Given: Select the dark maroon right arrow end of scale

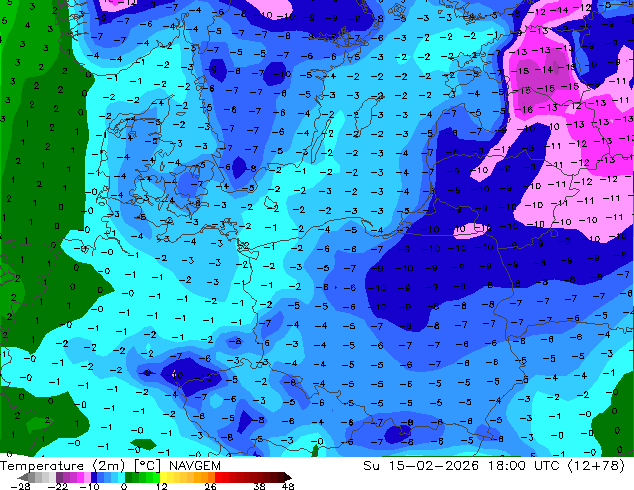Looking at the screenshot, I should (288, 477).
